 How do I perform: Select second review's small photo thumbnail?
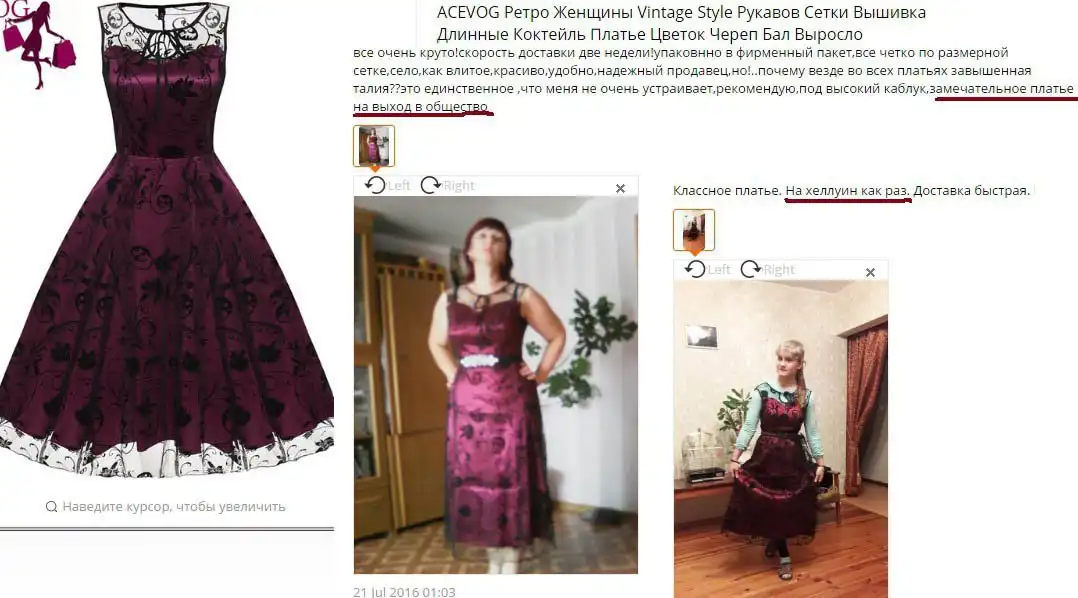tap(694, 230)
